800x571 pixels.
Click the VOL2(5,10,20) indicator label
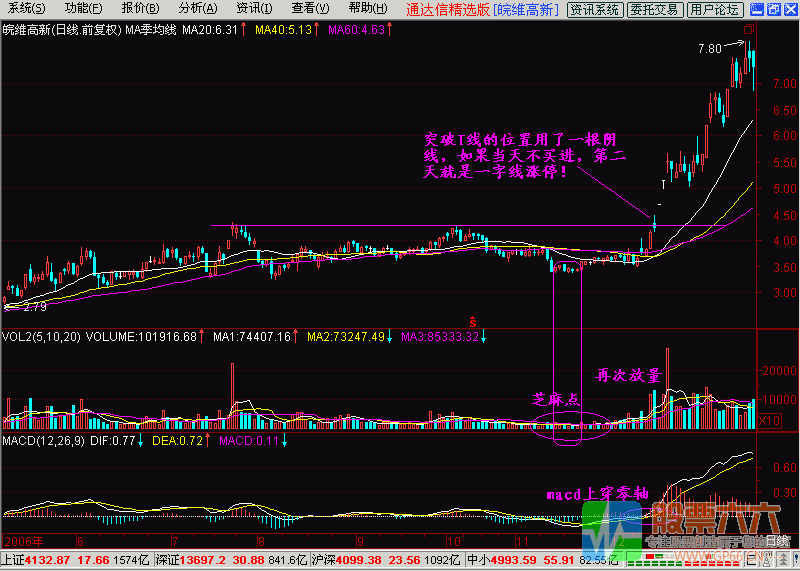41,337
